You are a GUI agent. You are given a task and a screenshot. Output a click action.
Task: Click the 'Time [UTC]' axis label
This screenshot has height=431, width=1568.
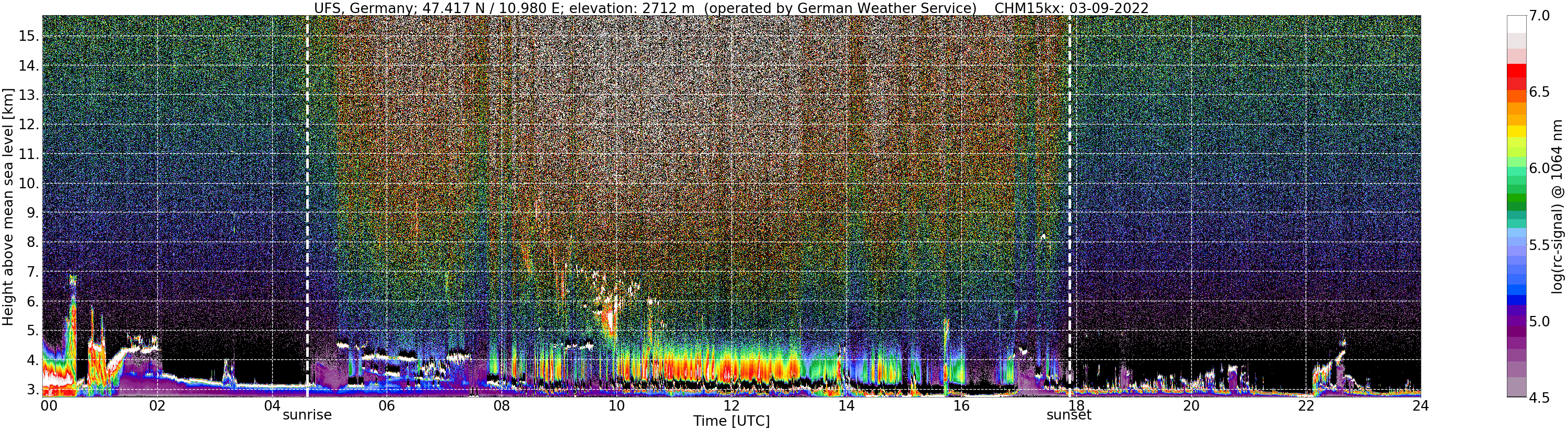731,421
